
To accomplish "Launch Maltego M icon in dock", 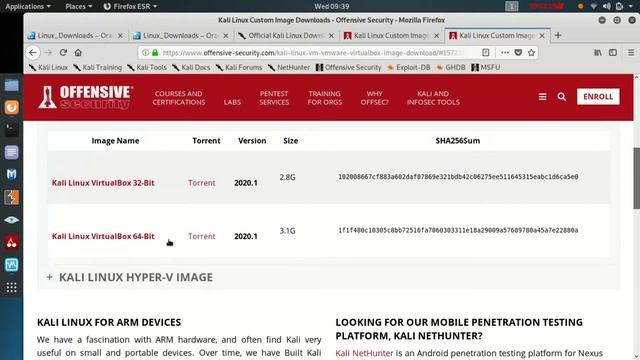I will coord(11,175).
